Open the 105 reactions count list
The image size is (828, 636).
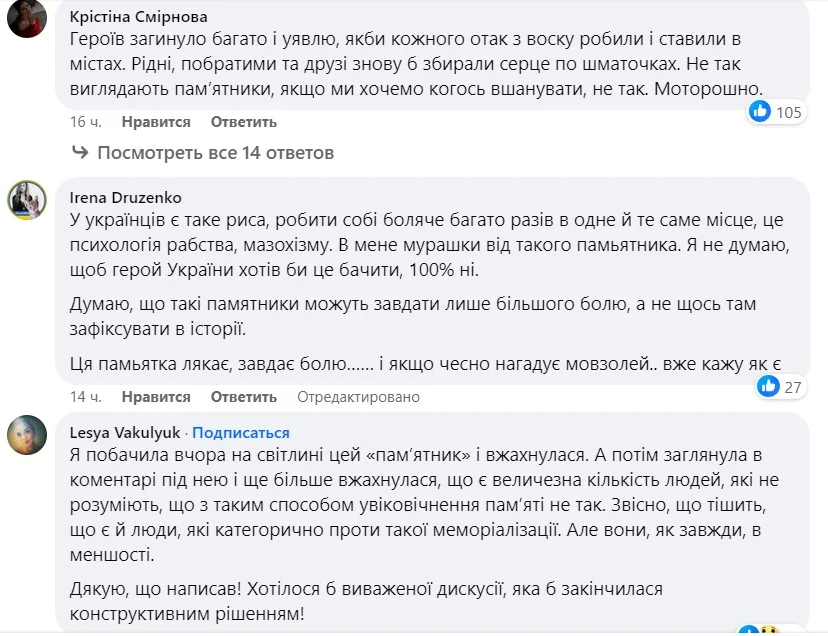[x=789, y=112]
